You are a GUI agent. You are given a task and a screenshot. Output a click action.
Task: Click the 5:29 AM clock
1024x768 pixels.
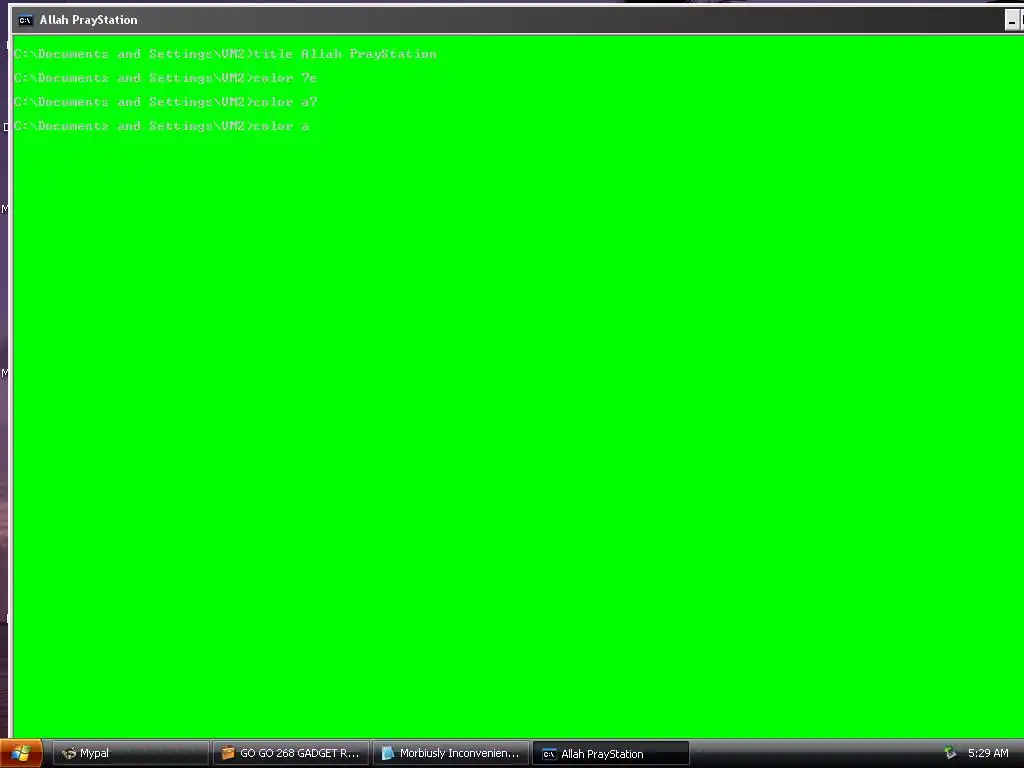click(x=987, y=753)
